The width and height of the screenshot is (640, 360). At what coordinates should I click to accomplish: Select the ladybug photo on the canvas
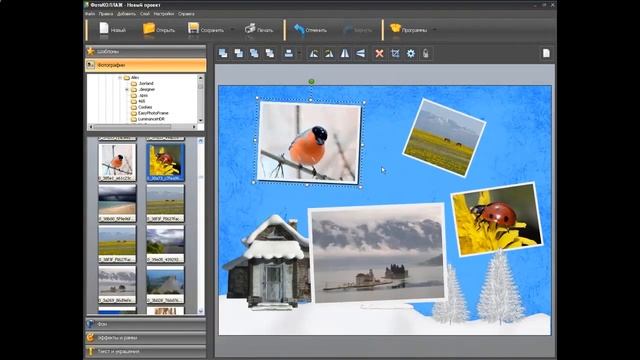[497, 220]
